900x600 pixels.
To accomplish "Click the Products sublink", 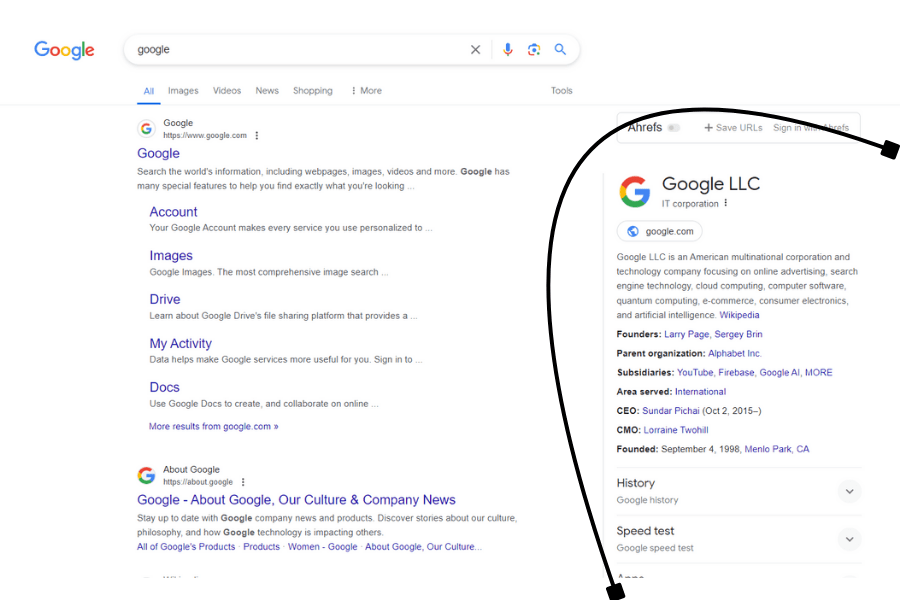I will click(x=261, y=547).
